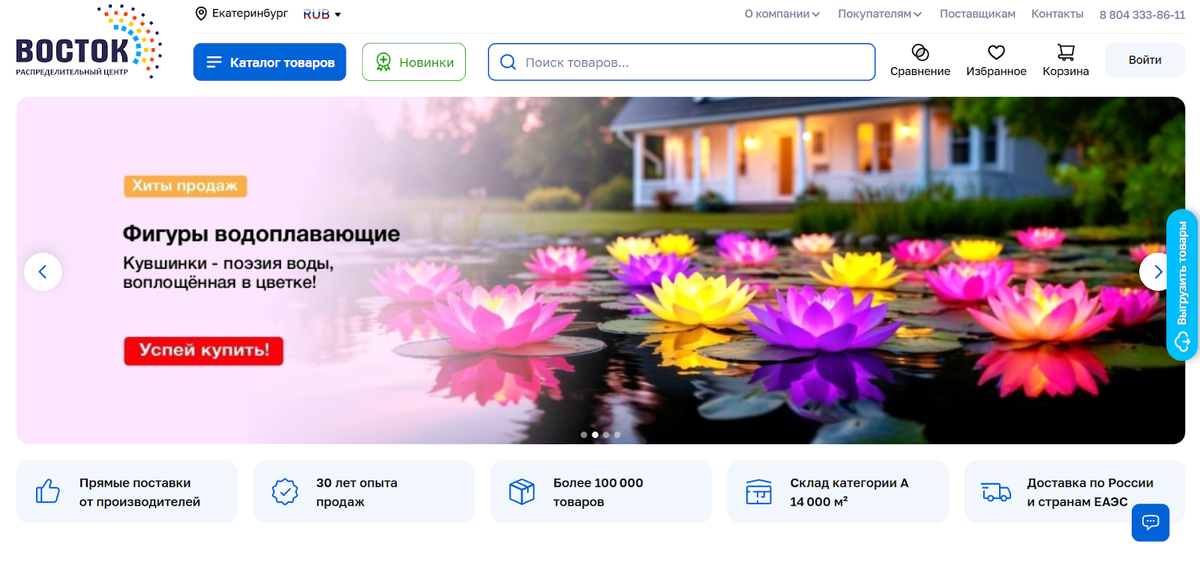Click the Успей купить! banner button
The height and width of the screenshot is (565, 1200).
204,351
